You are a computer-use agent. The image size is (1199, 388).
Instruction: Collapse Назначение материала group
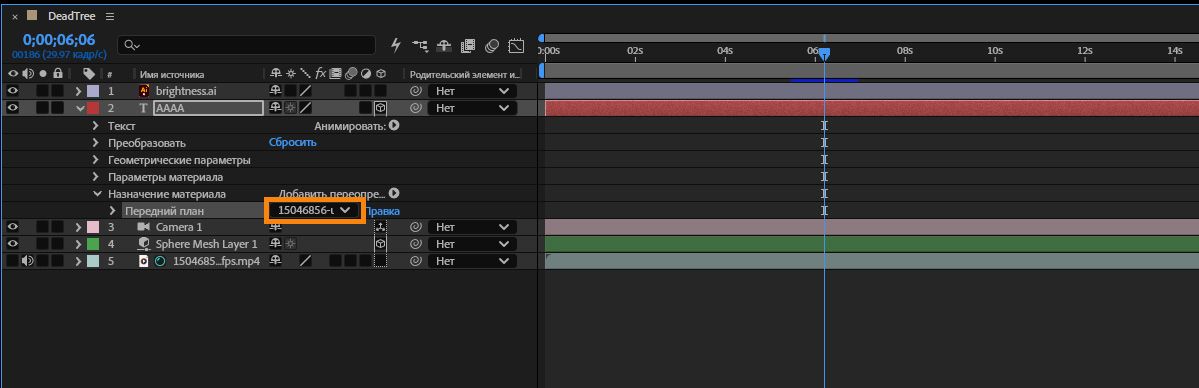pyautogui.click(x=96, y=194)
